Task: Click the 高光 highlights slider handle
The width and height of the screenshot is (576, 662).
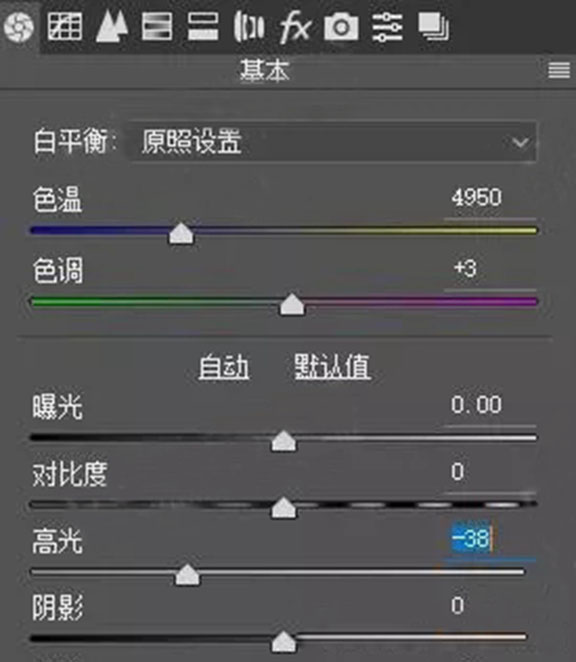Action: [187, 575]
